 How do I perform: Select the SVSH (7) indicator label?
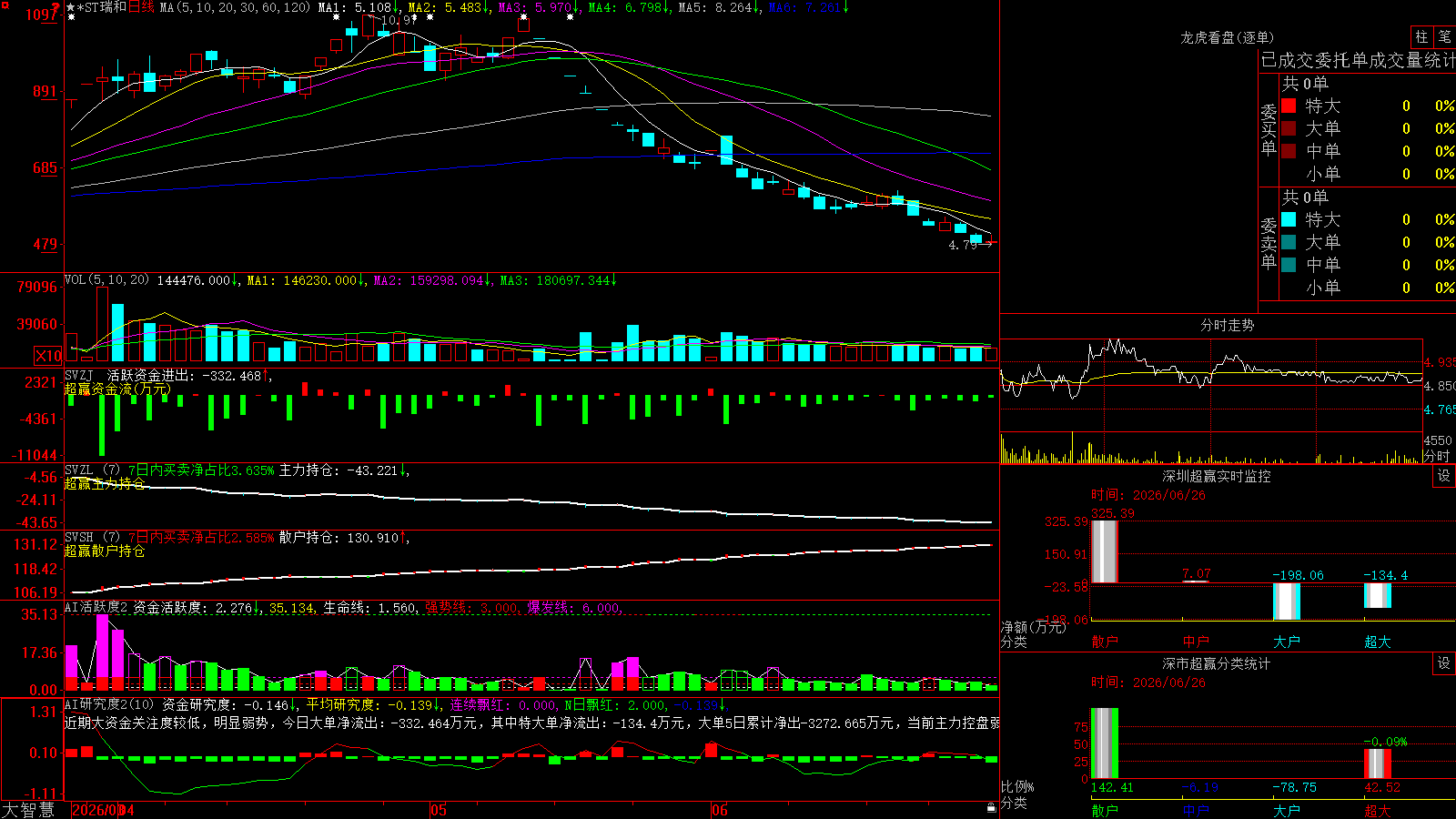pyautogui.click(x=92, y=537)
